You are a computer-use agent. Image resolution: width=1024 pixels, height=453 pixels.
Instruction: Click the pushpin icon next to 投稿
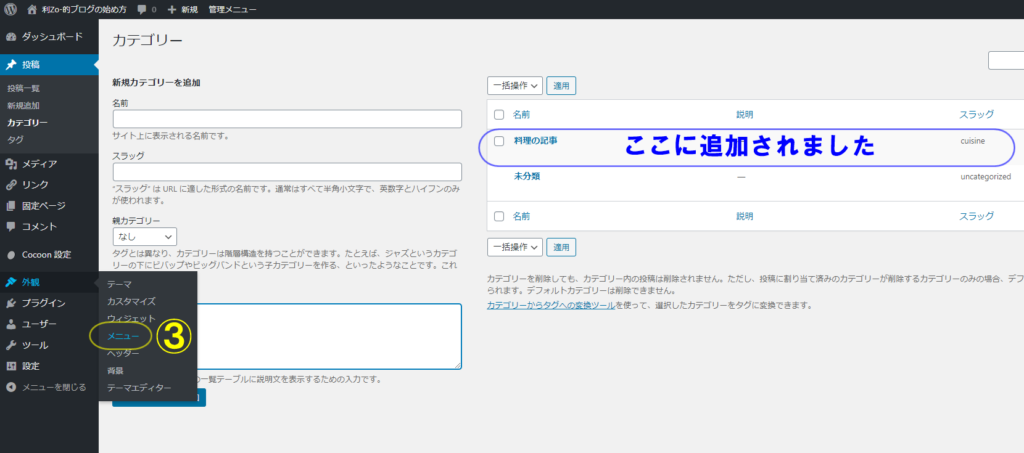point(11,65)
